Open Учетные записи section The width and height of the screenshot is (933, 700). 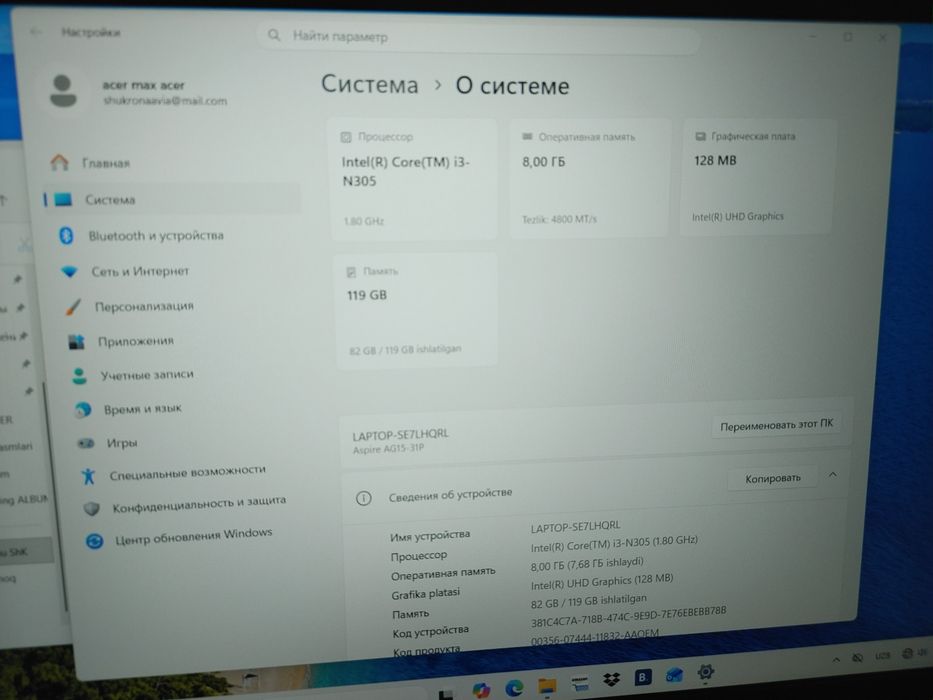tap(133, 375)
